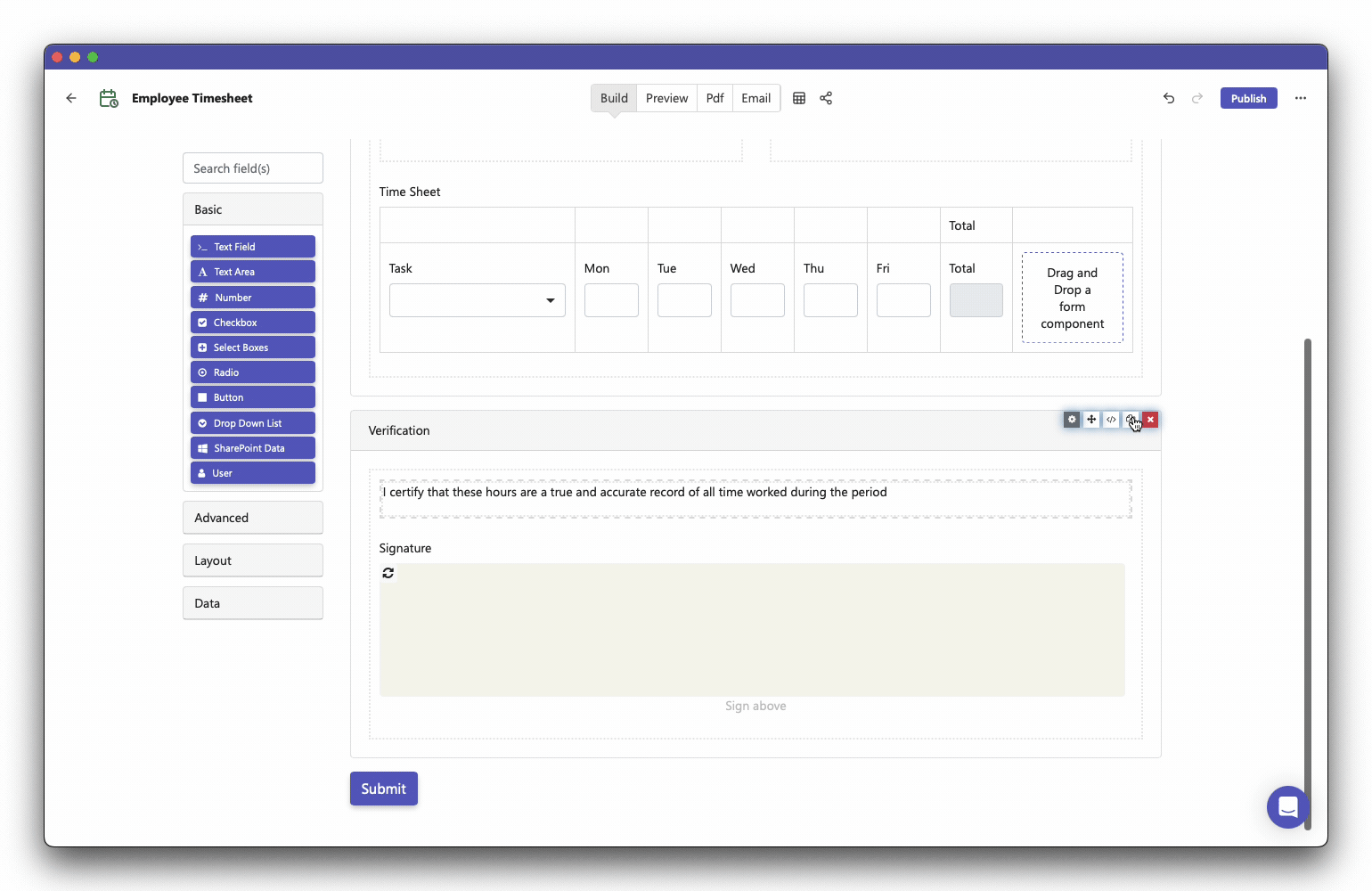Go back using the left arrow
1372x891 pixels.
71,98
